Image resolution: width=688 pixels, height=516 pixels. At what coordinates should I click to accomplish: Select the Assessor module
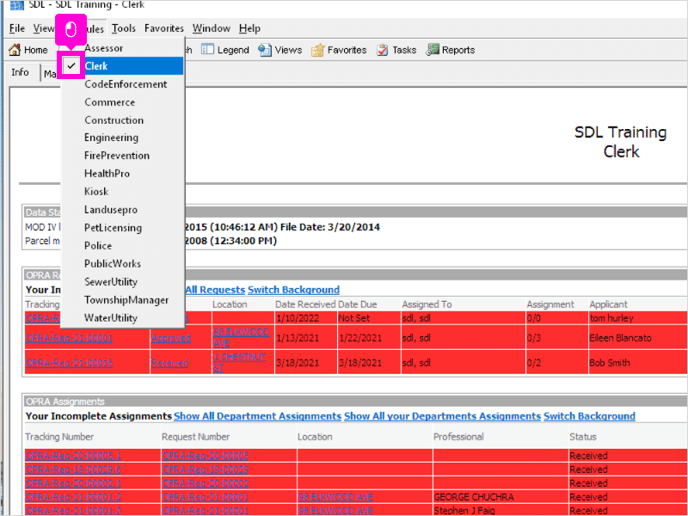click(x=122, y=48)
